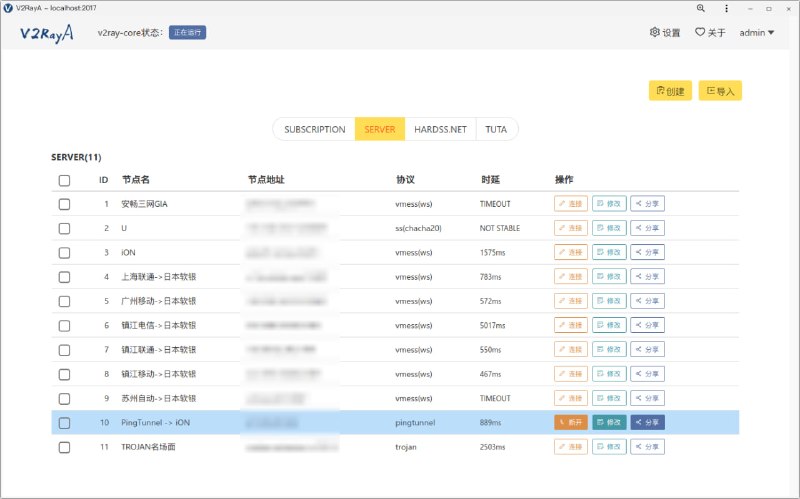This screenshot has width=800, height=499.
Task: Edit the TROJAN名场面 node
Action: pos(609,446)
